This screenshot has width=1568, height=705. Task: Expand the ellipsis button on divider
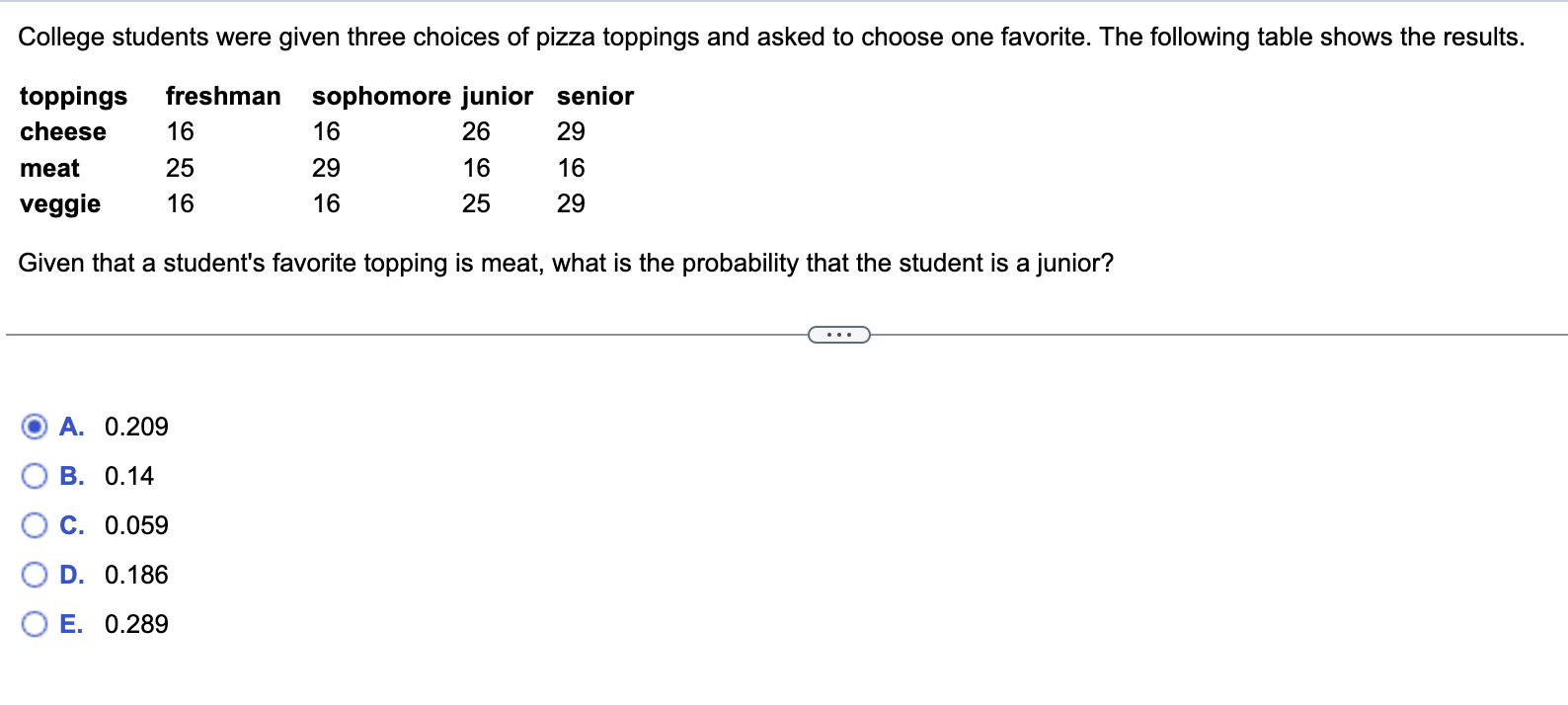tap(839, 335)
